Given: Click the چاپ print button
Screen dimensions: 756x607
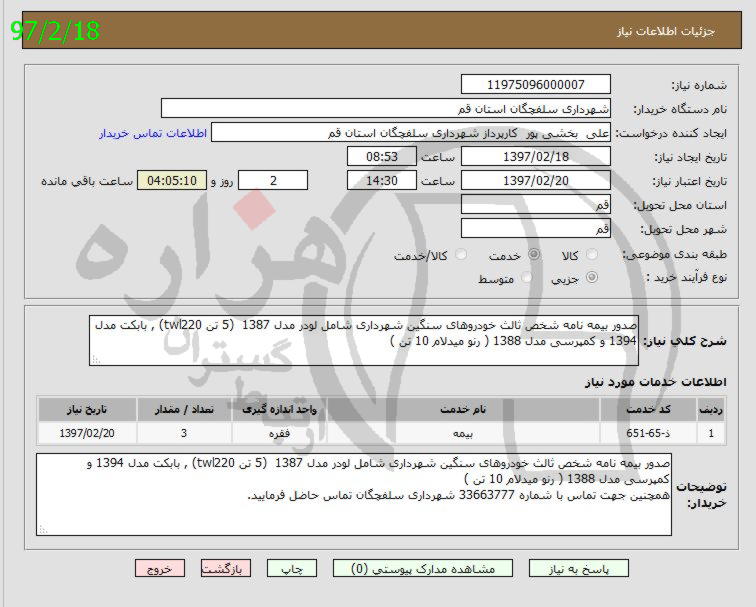Looking at the screenshot, I should coord(292,568).
